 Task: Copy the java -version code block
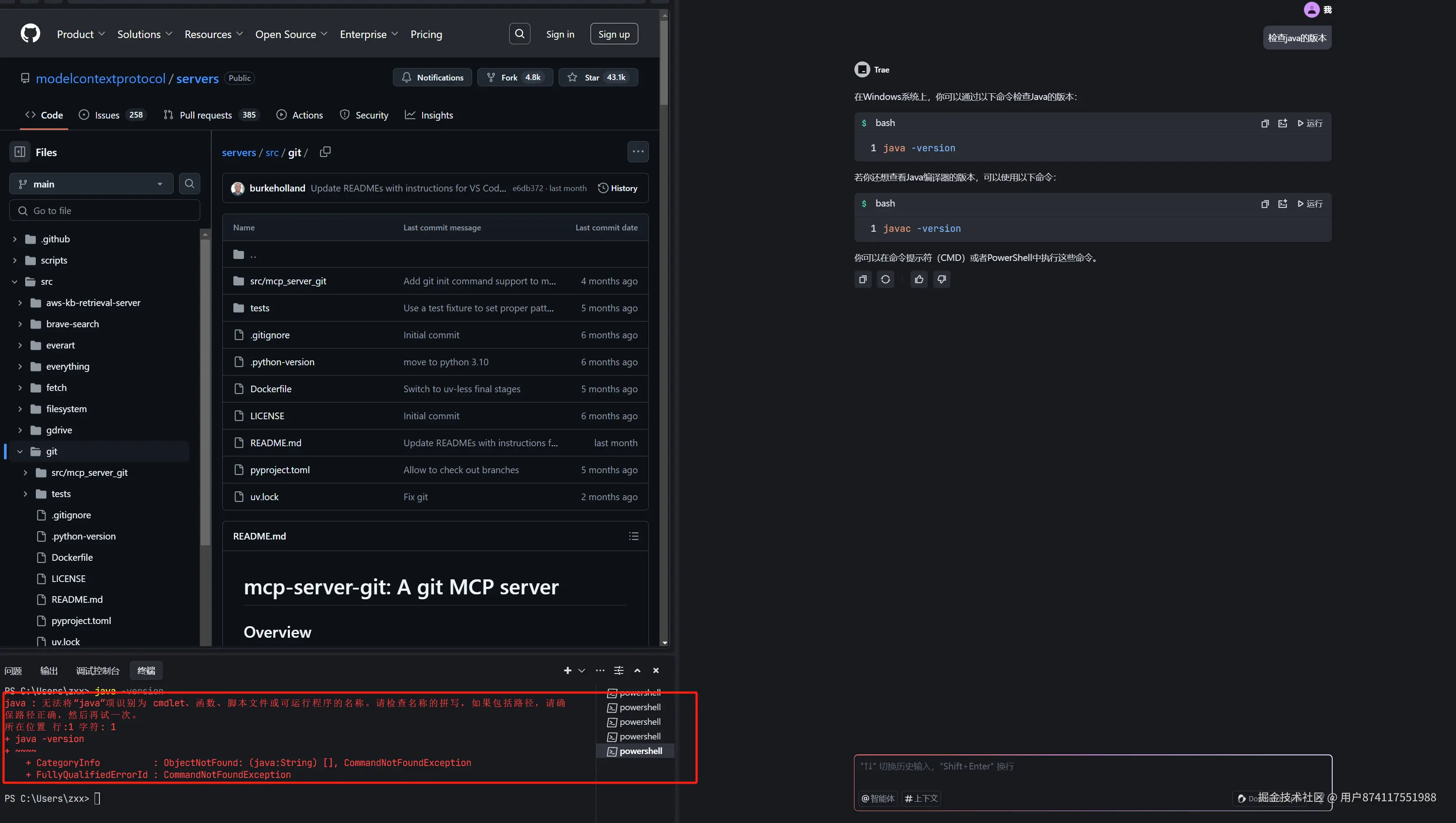(x=1265, y=123)
